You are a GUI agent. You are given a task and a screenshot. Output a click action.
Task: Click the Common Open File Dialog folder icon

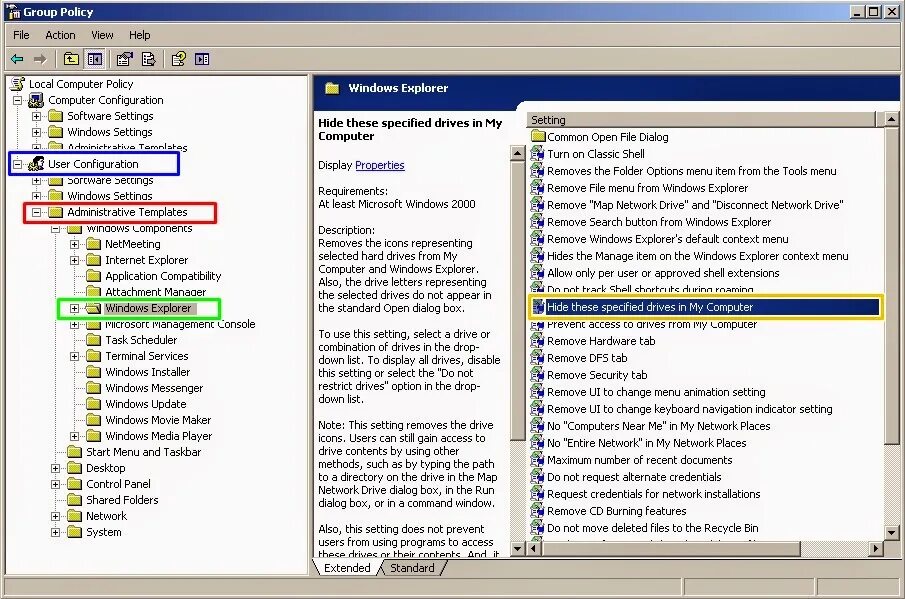[x=538, y=136]
